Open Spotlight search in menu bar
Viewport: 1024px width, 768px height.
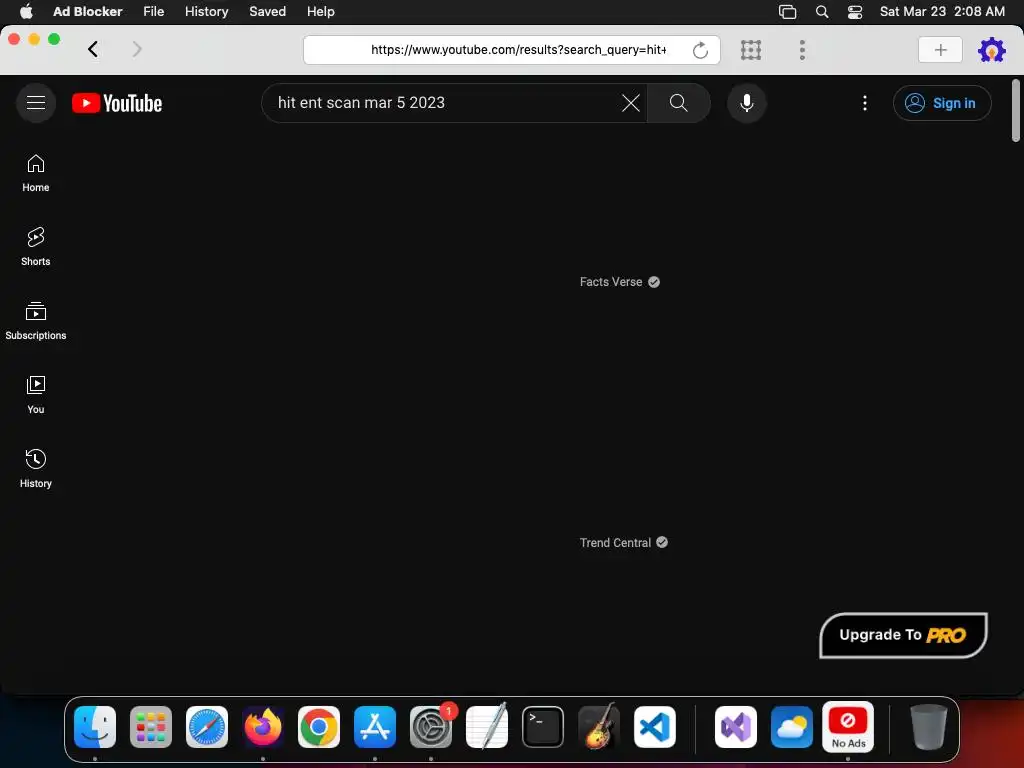click(x=822, y=12)
